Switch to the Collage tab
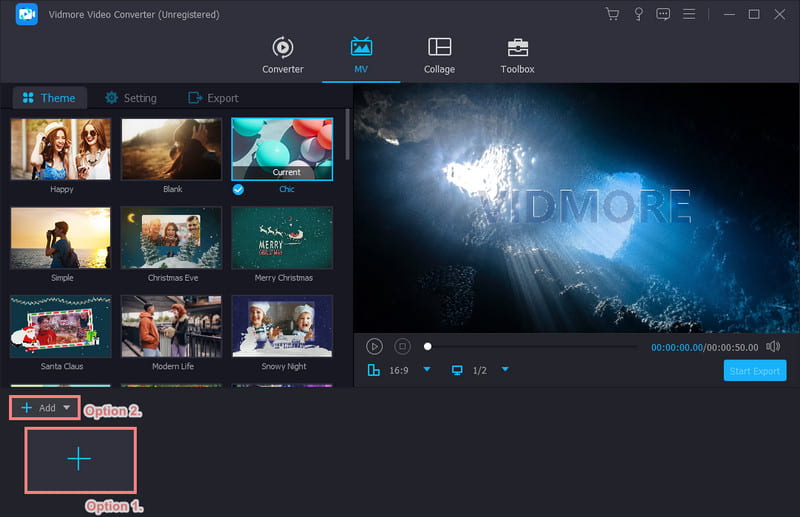This screenshot has width=800, height=517. point(439,55)
